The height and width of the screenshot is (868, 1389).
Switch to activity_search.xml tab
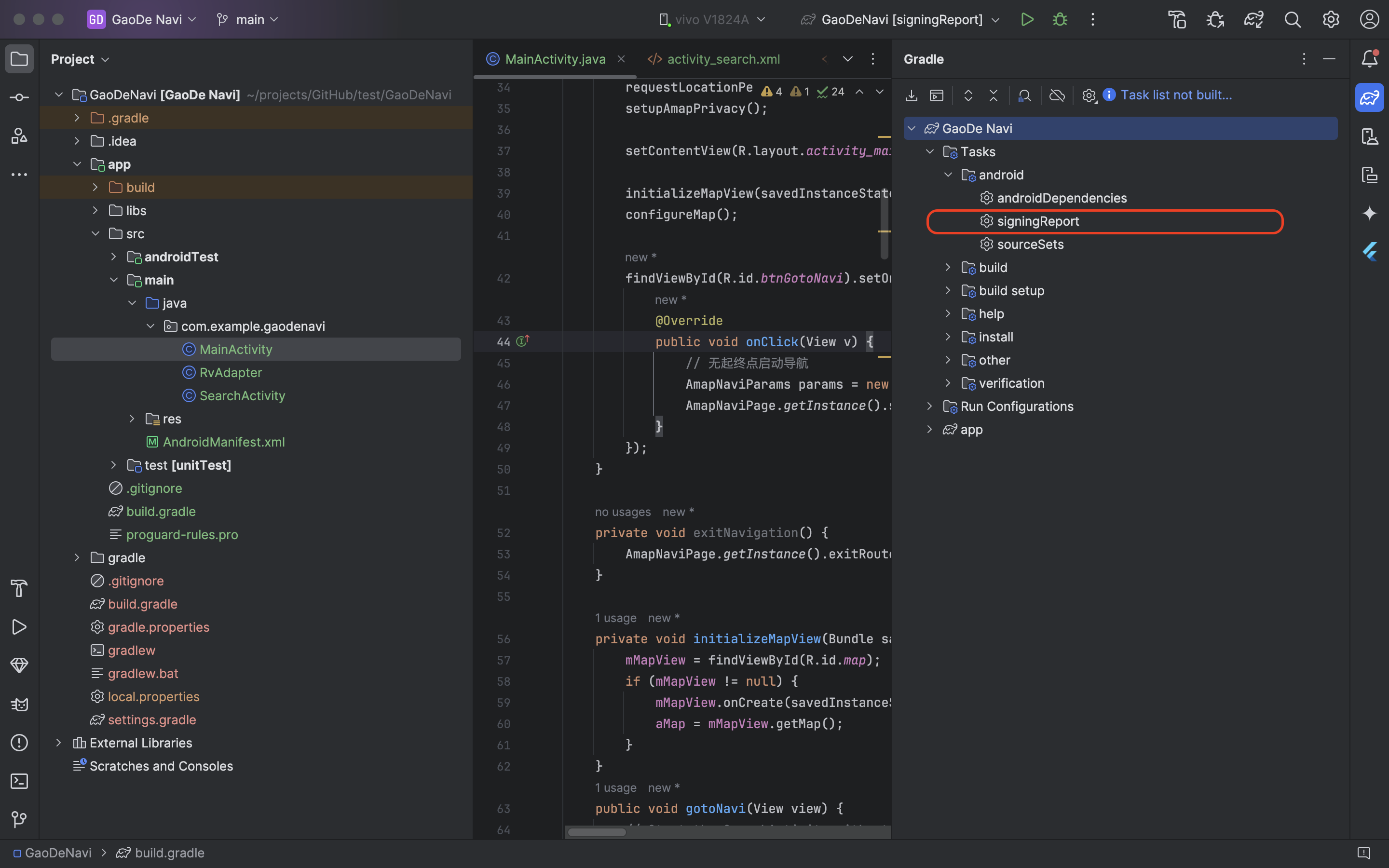(x=713, y=59)
